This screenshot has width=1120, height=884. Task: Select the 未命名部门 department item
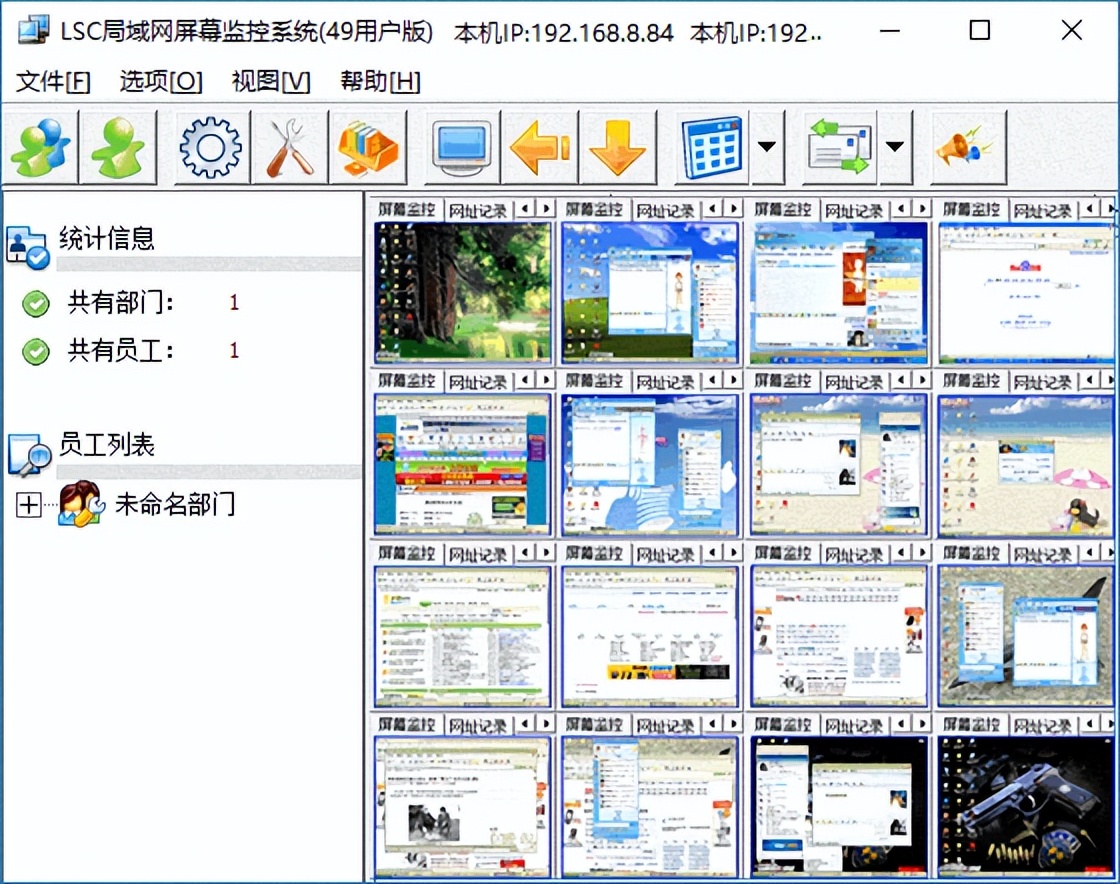click(x=174, y=504)
